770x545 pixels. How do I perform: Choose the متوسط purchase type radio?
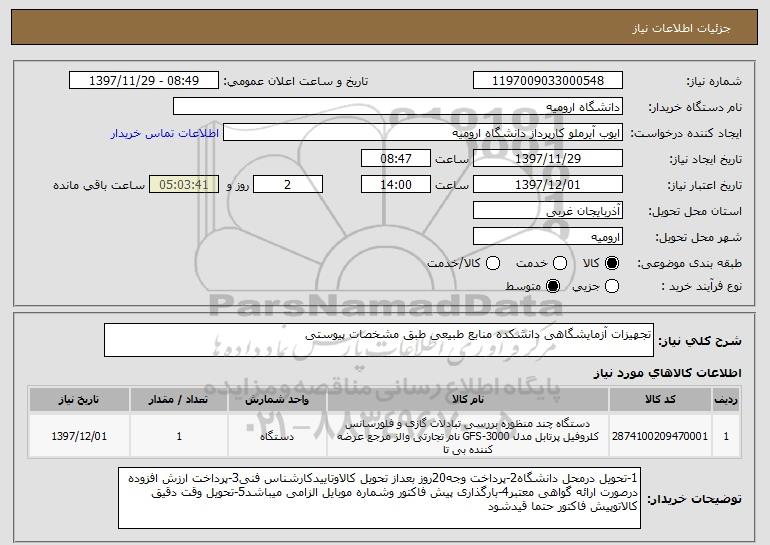[x=553, y=286]
